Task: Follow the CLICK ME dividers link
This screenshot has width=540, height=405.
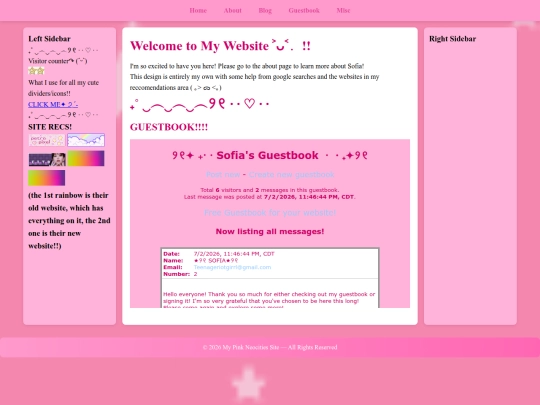Action: 53,104
